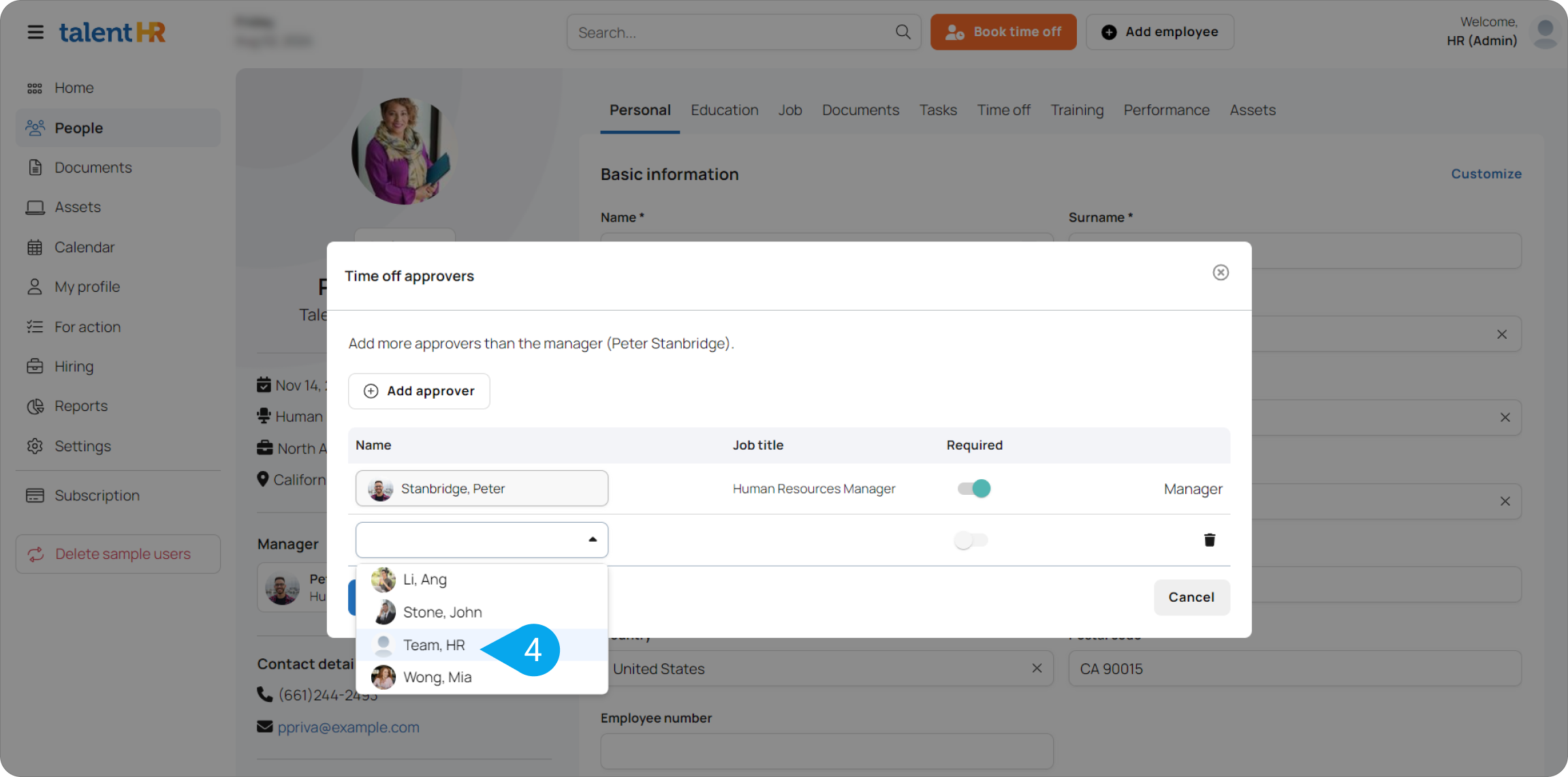Click the talentHR logo
Image resolution: width=1568 pixels, height=777 pixels.
pyautogui.click(x=112, y=32)
